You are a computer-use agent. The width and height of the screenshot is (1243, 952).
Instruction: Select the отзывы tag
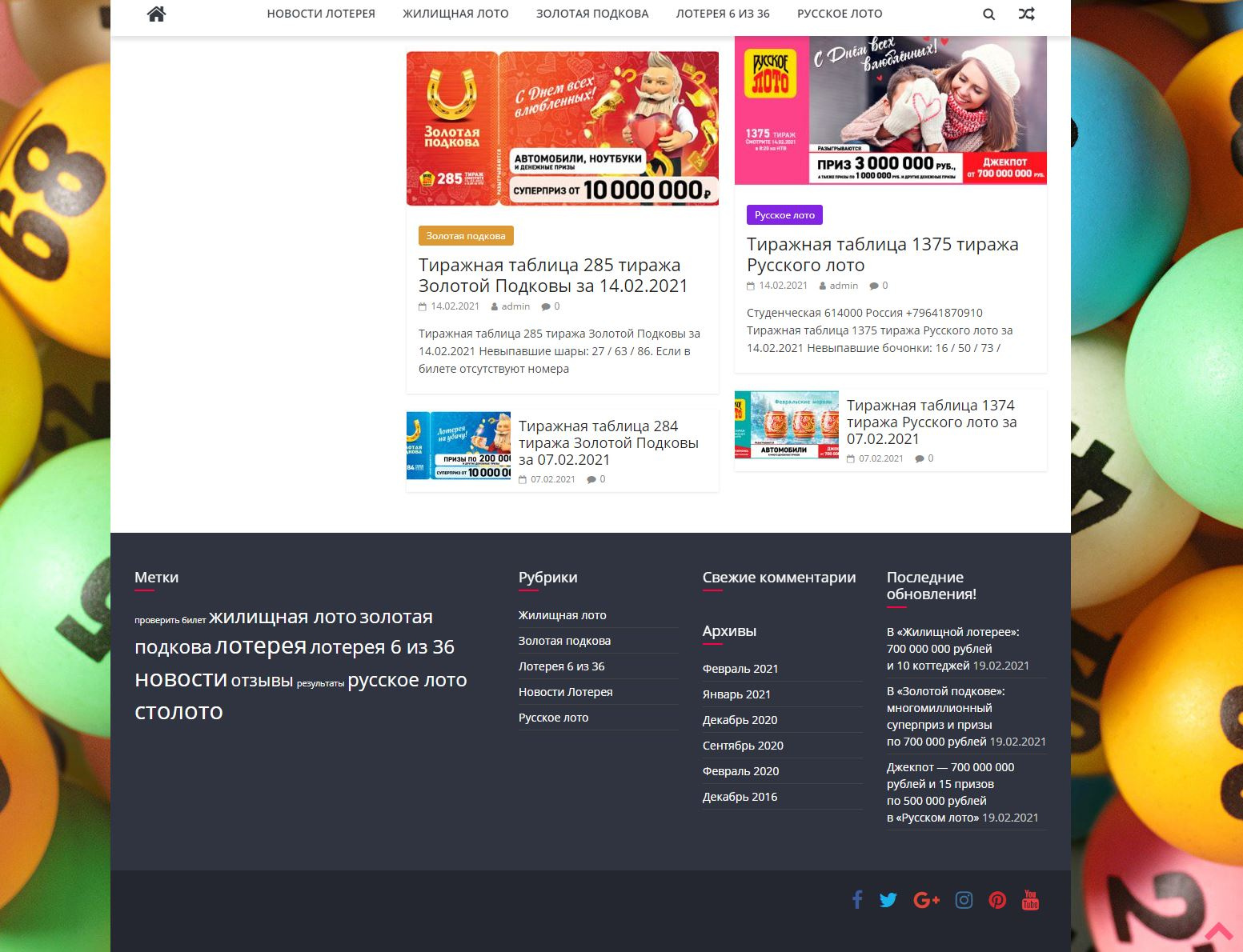coord(262,681)
